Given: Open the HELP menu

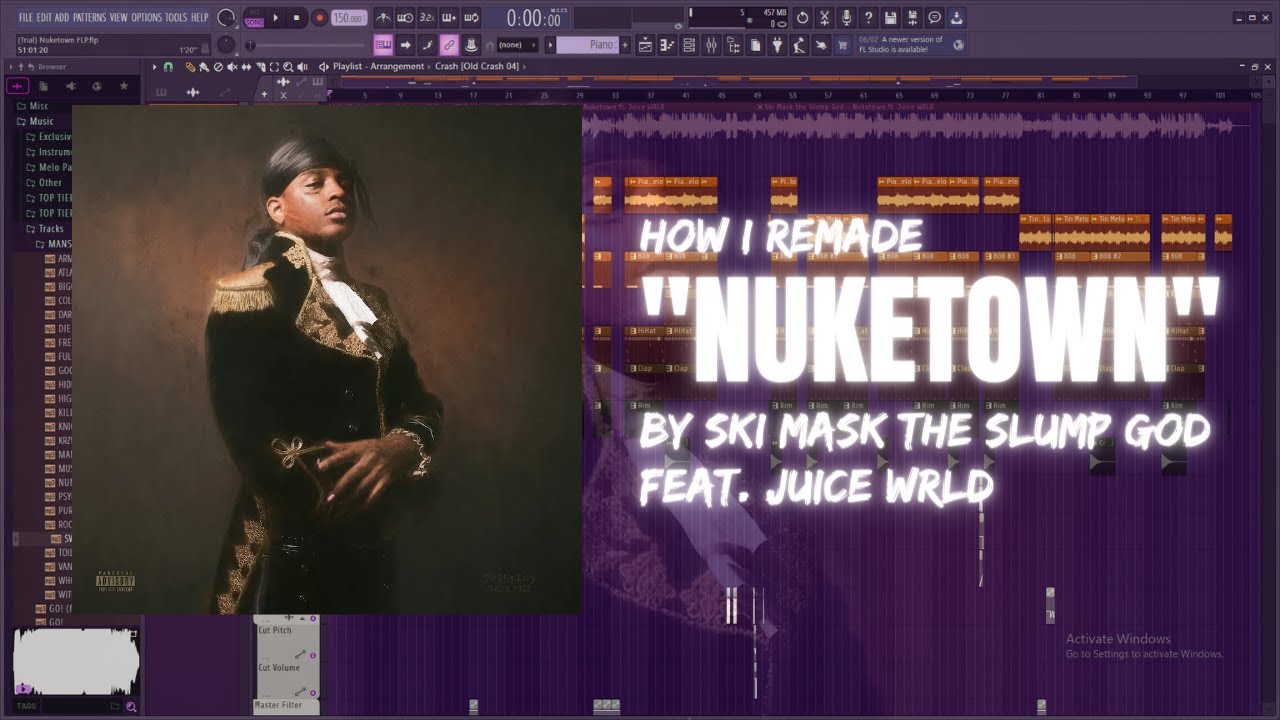Looking at the screenshot, I should tap(199, 18).
